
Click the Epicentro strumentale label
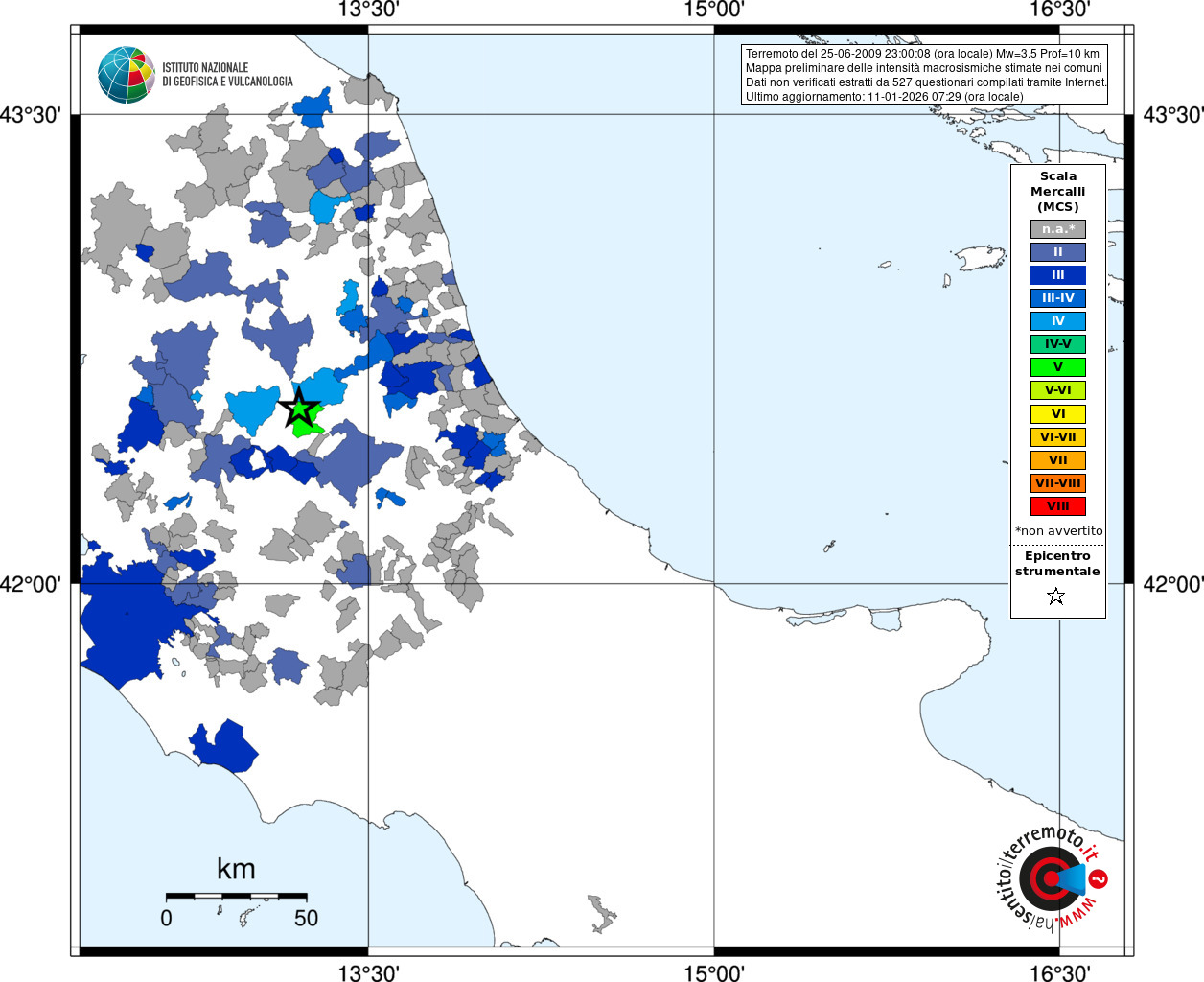click(x=1057, y=564)
